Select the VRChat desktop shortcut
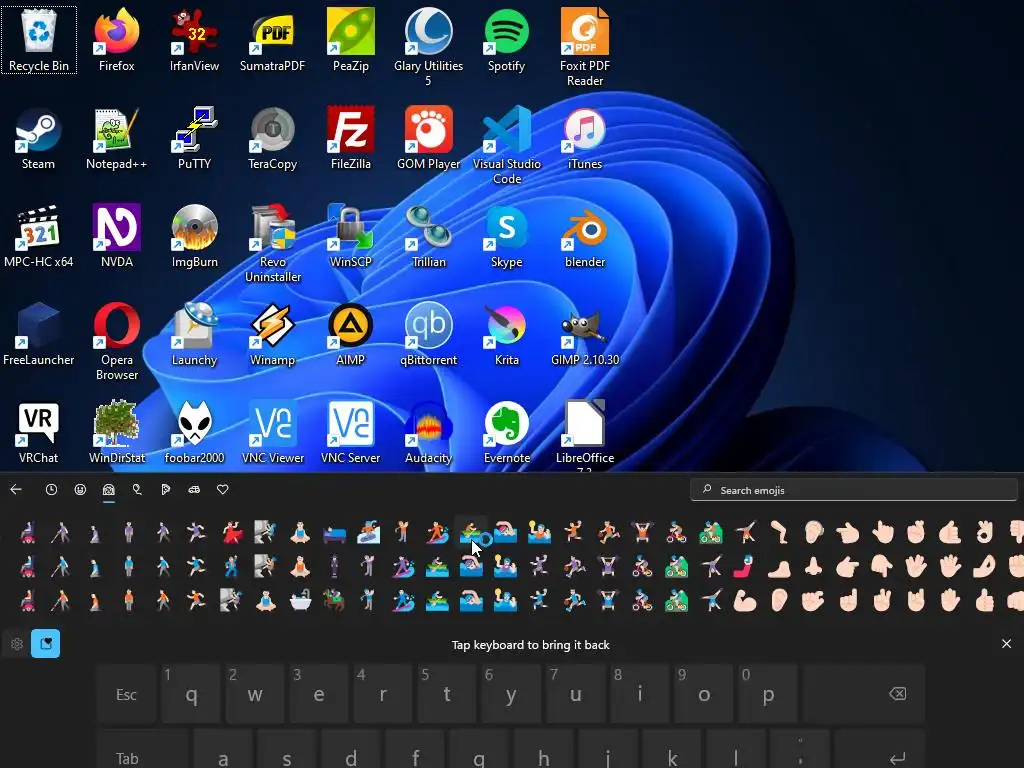Image resolution: width=1024 pixels, height=768 pixels. coord(38,432)
